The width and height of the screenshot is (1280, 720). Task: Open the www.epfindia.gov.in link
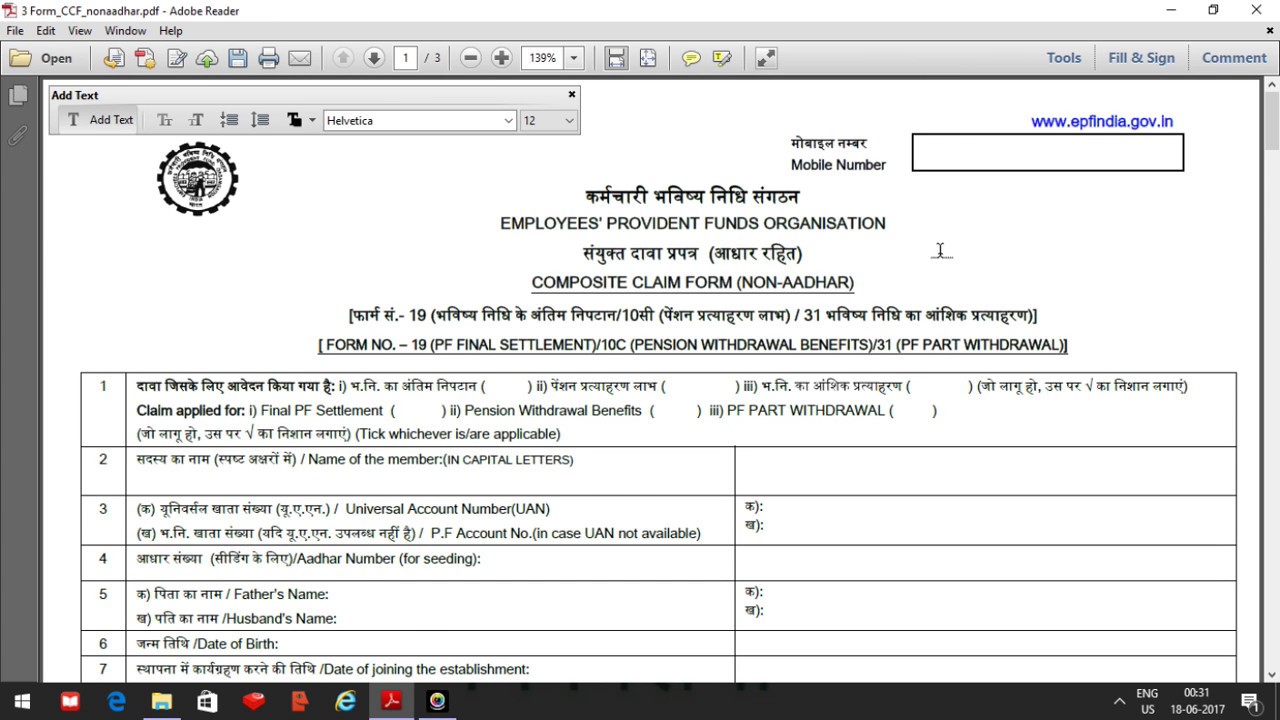1102,121
